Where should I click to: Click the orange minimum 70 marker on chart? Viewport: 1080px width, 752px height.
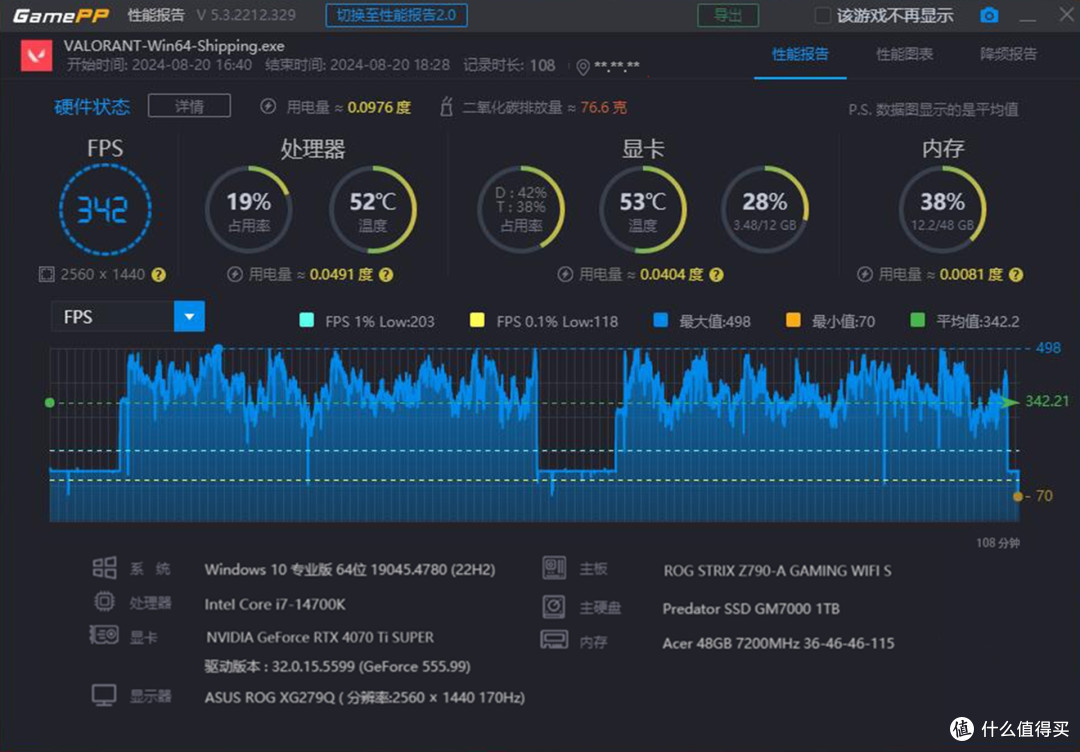click(x=1017, y=497)
